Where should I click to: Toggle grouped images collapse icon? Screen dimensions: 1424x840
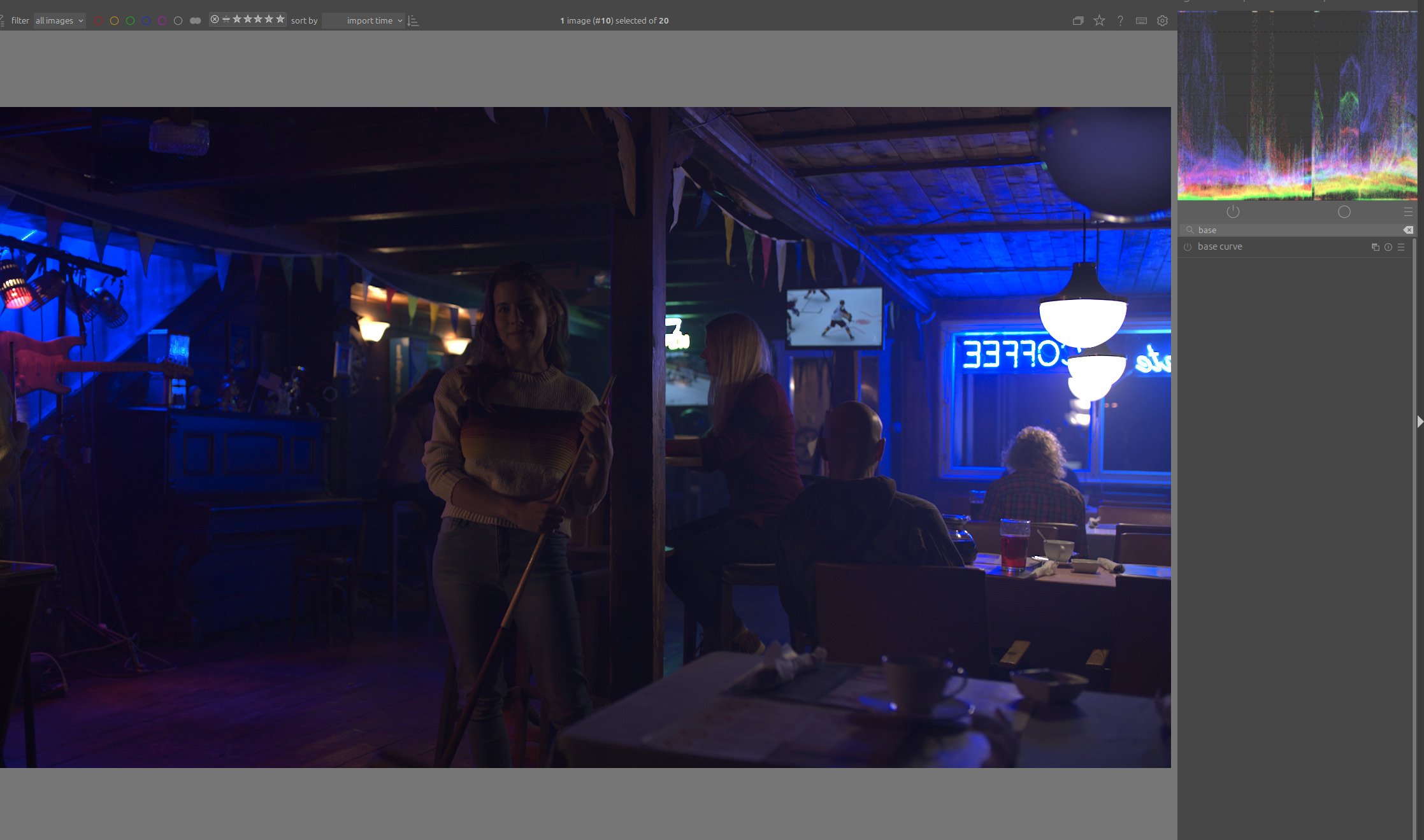coord(1078,21)
